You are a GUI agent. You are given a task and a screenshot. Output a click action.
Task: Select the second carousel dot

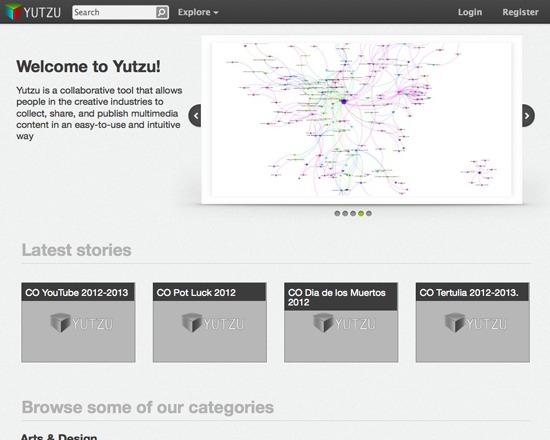pos(345,213)
